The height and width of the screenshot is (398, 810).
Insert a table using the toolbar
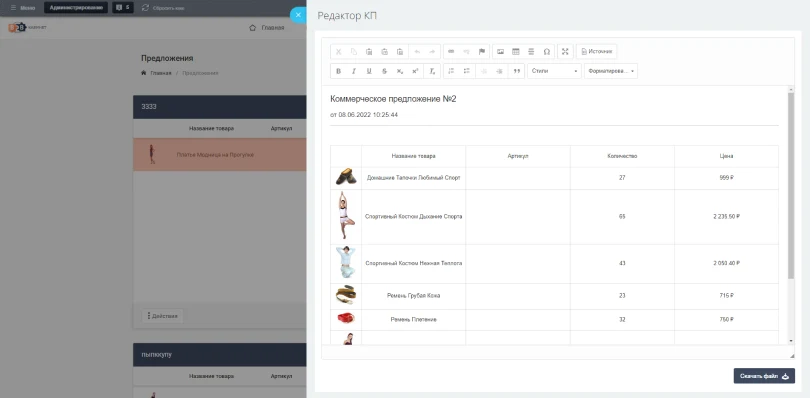(516, 52)
